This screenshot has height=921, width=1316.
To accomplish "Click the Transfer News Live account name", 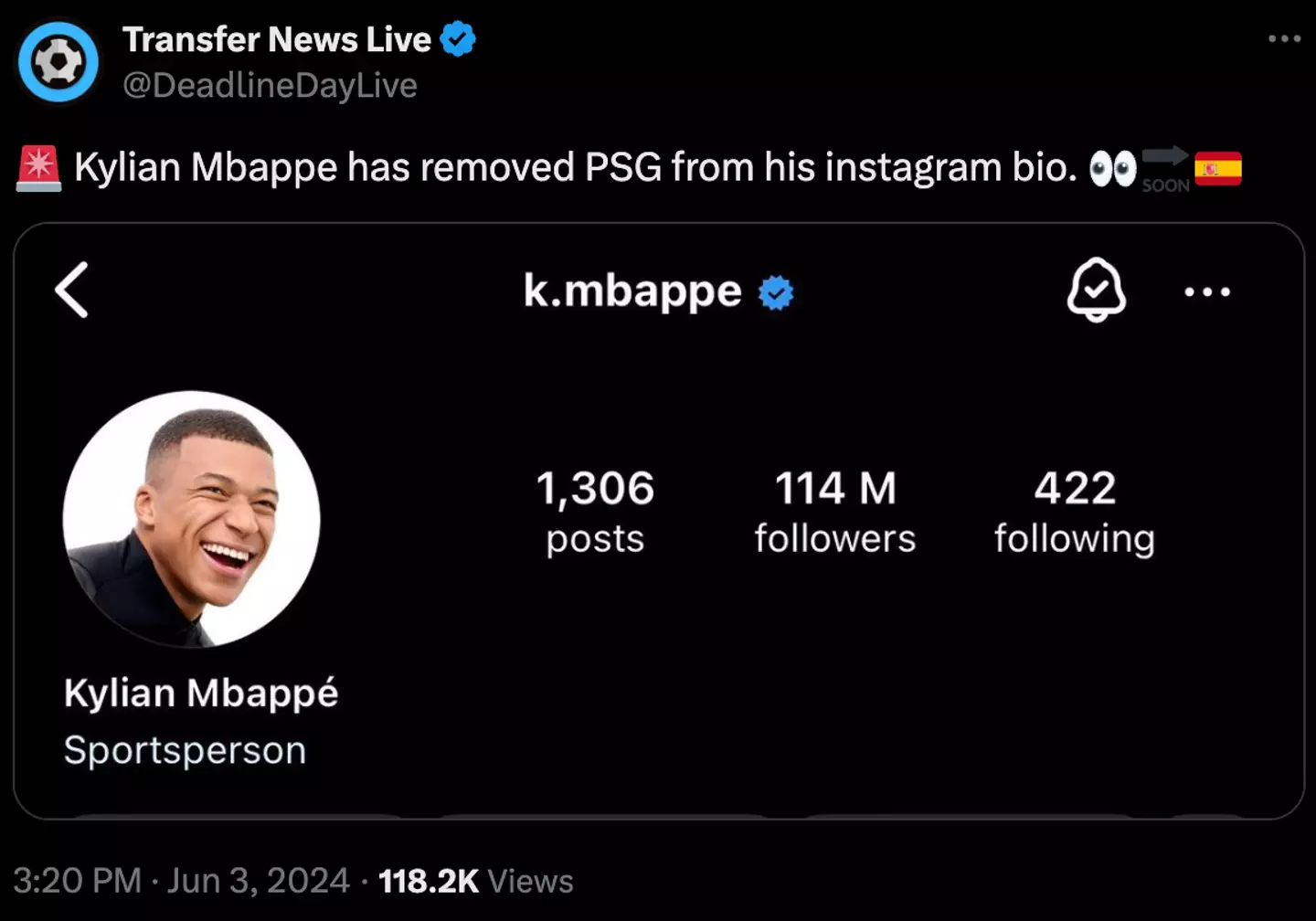I will pyautogui.click(x=277, y=39).
